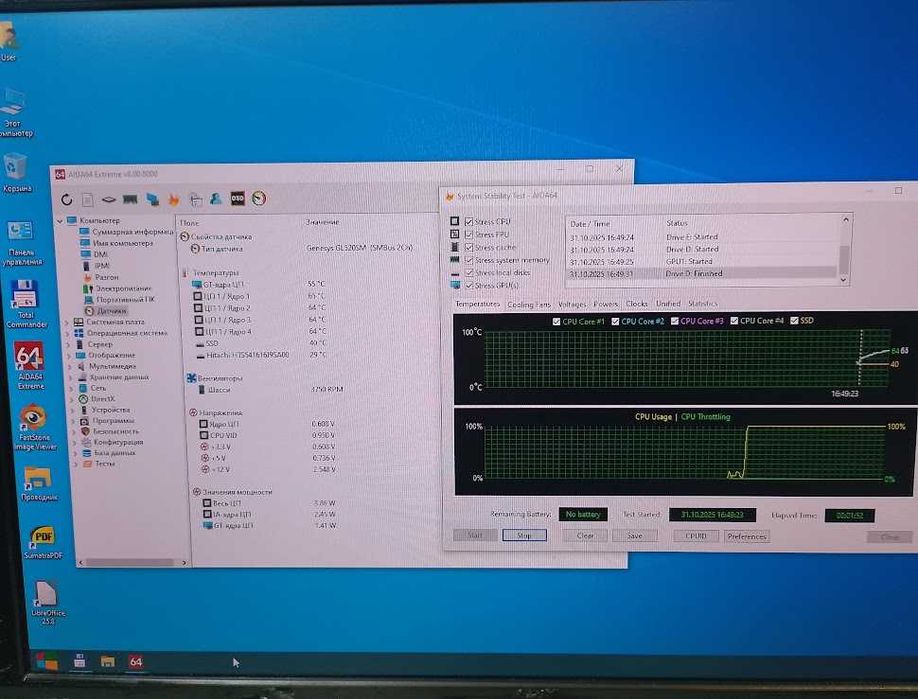
Task: Launch the stability test flame toolbar icon
Action: [x=174, y=200]
